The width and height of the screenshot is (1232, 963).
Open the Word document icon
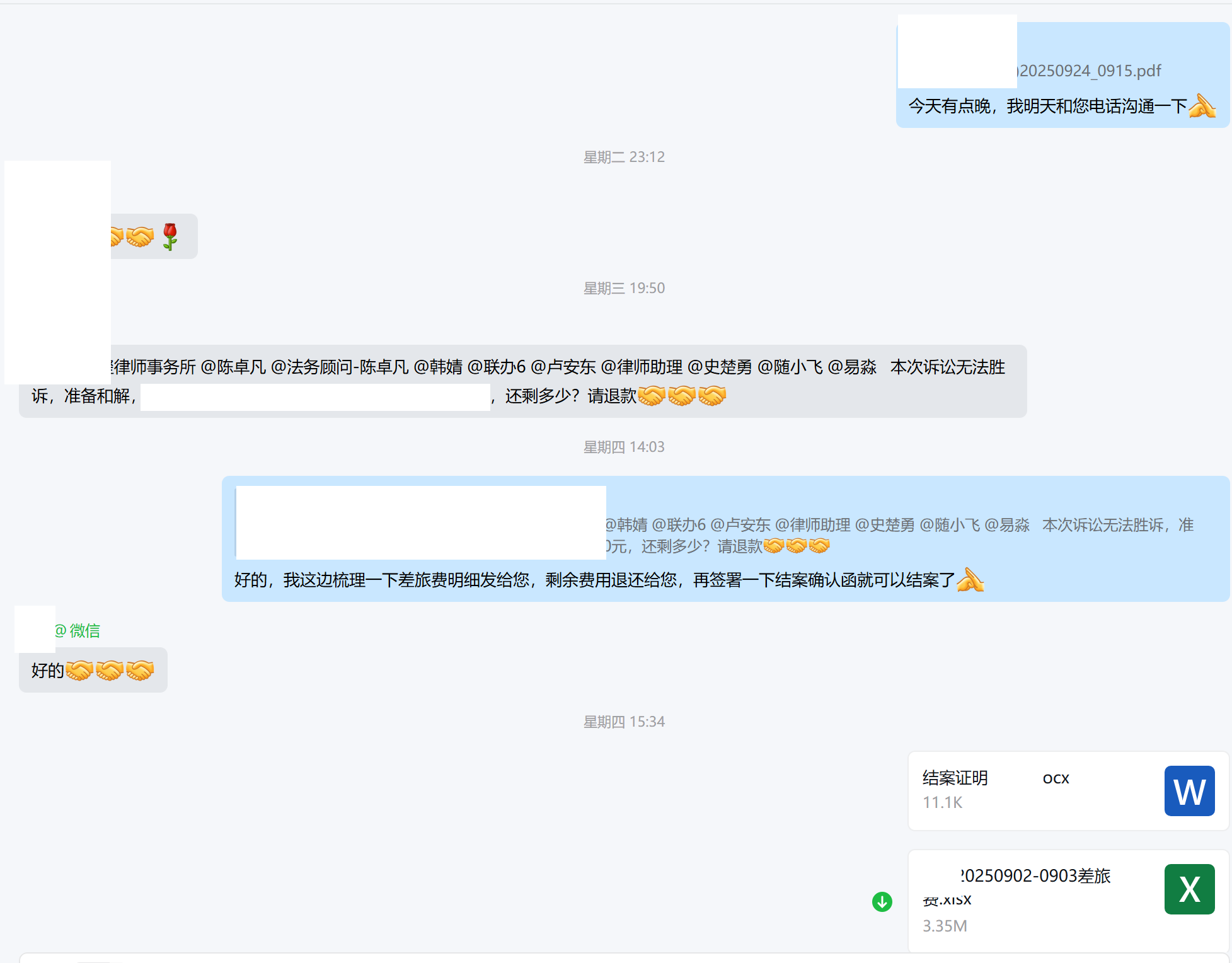coord(1189,791)
